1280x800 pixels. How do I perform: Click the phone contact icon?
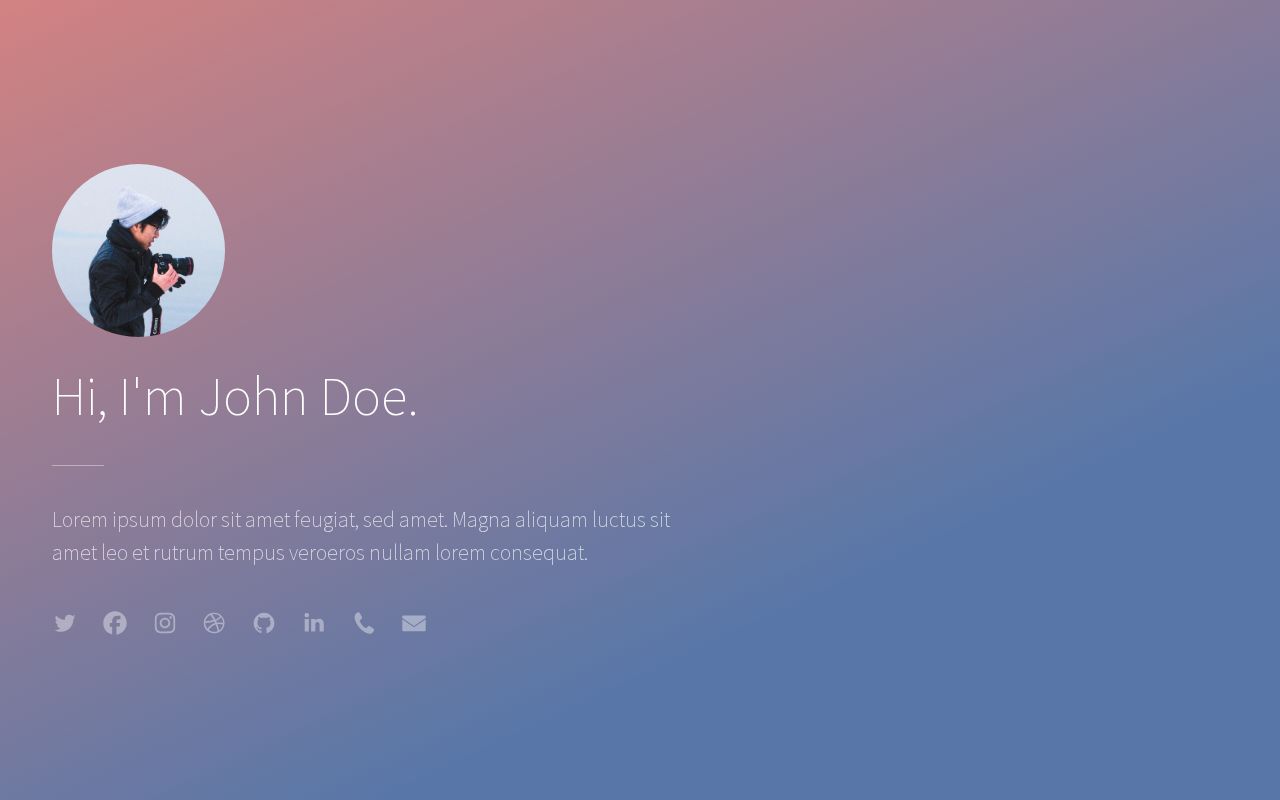[x=364, y=624]
